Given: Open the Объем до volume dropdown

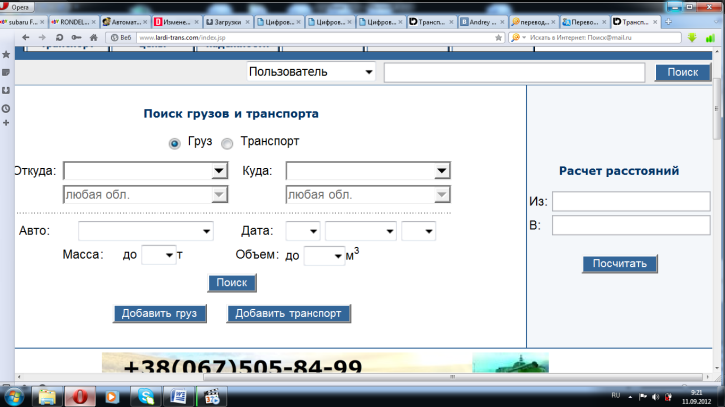Looking at the screenshot, I should click(x=324, y=256).
